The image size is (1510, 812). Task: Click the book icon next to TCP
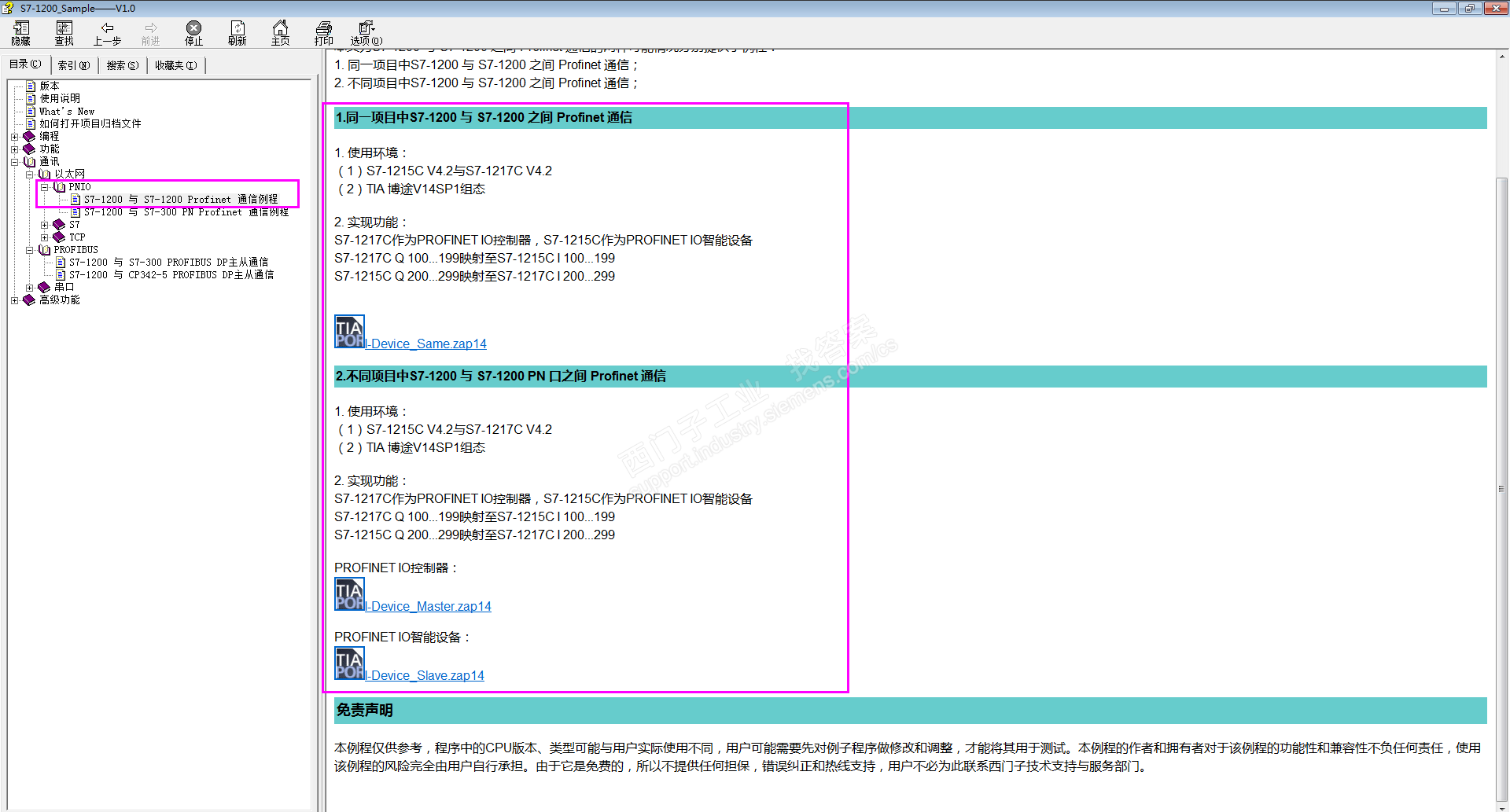point(59,237)
